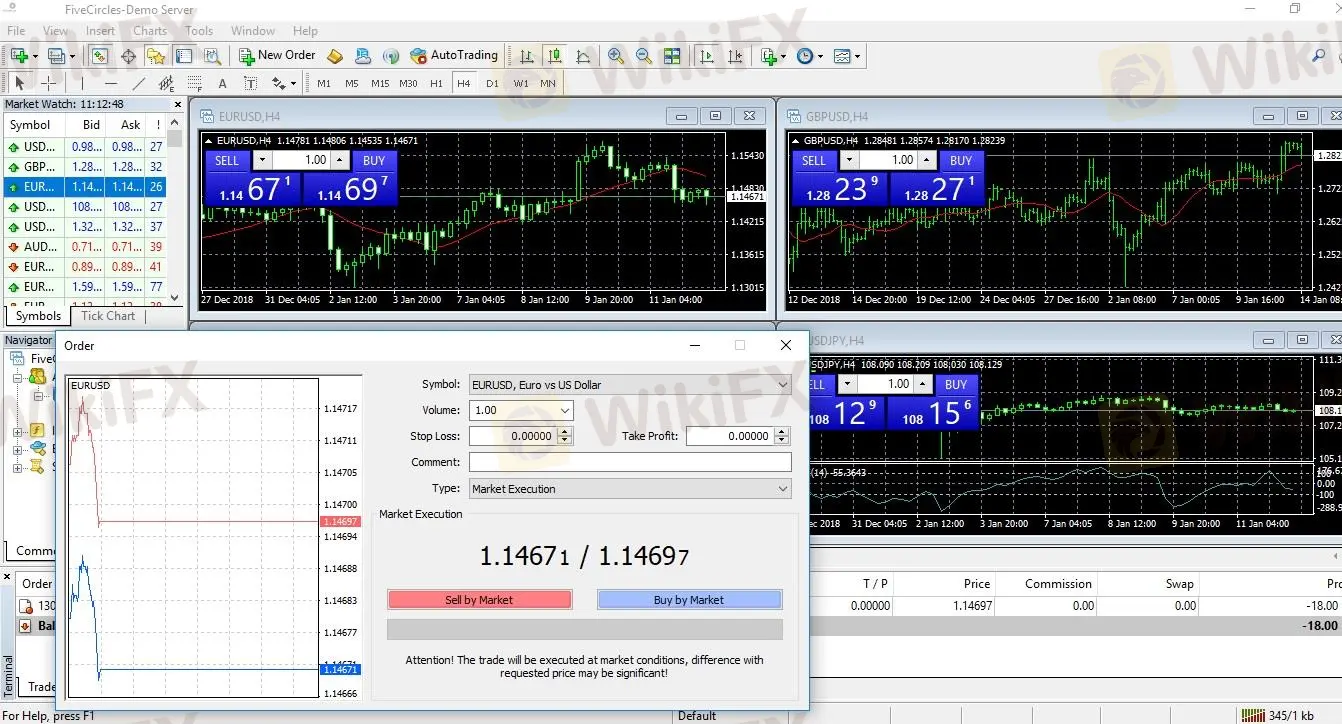Image resolution: width=1342 pixels, height=724 pixels.
Task: Expand the Scripts node in Navigator tree
Action: point(17,467)
